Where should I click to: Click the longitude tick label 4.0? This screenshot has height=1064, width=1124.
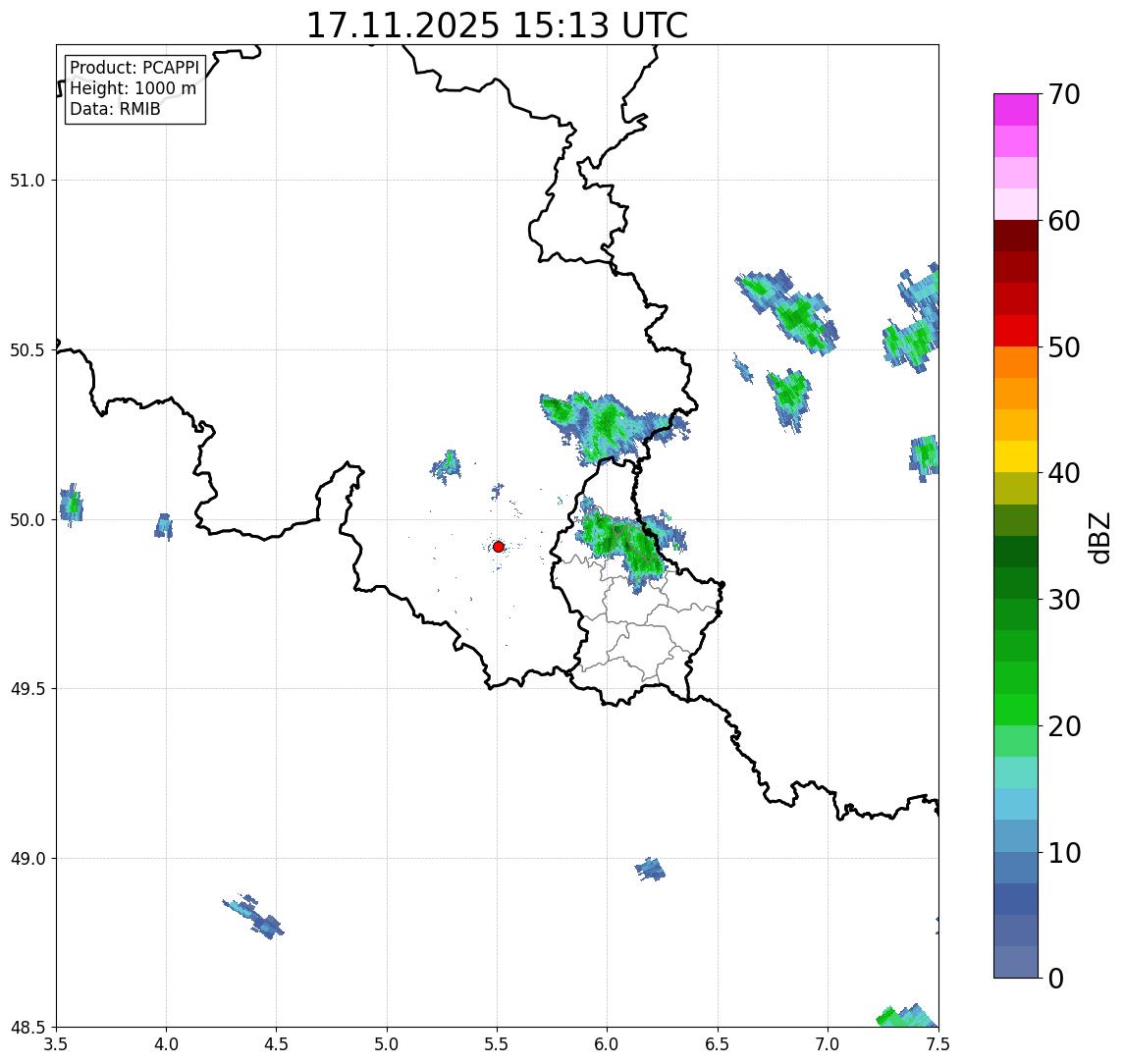click(166, 1043)
